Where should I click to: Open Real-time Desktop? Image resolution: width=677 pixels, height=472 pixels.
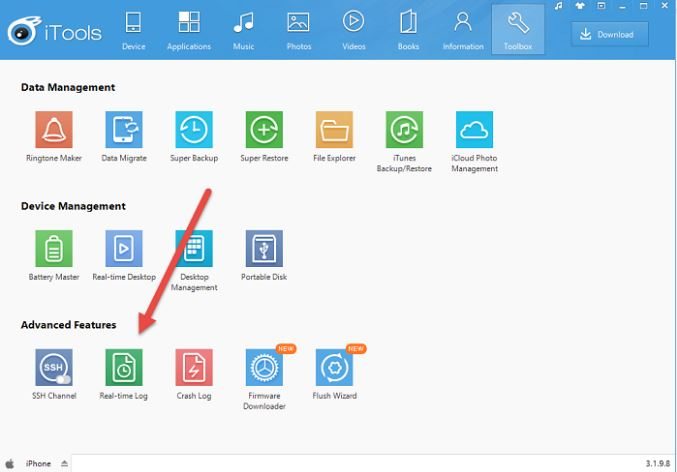(124, 248)
